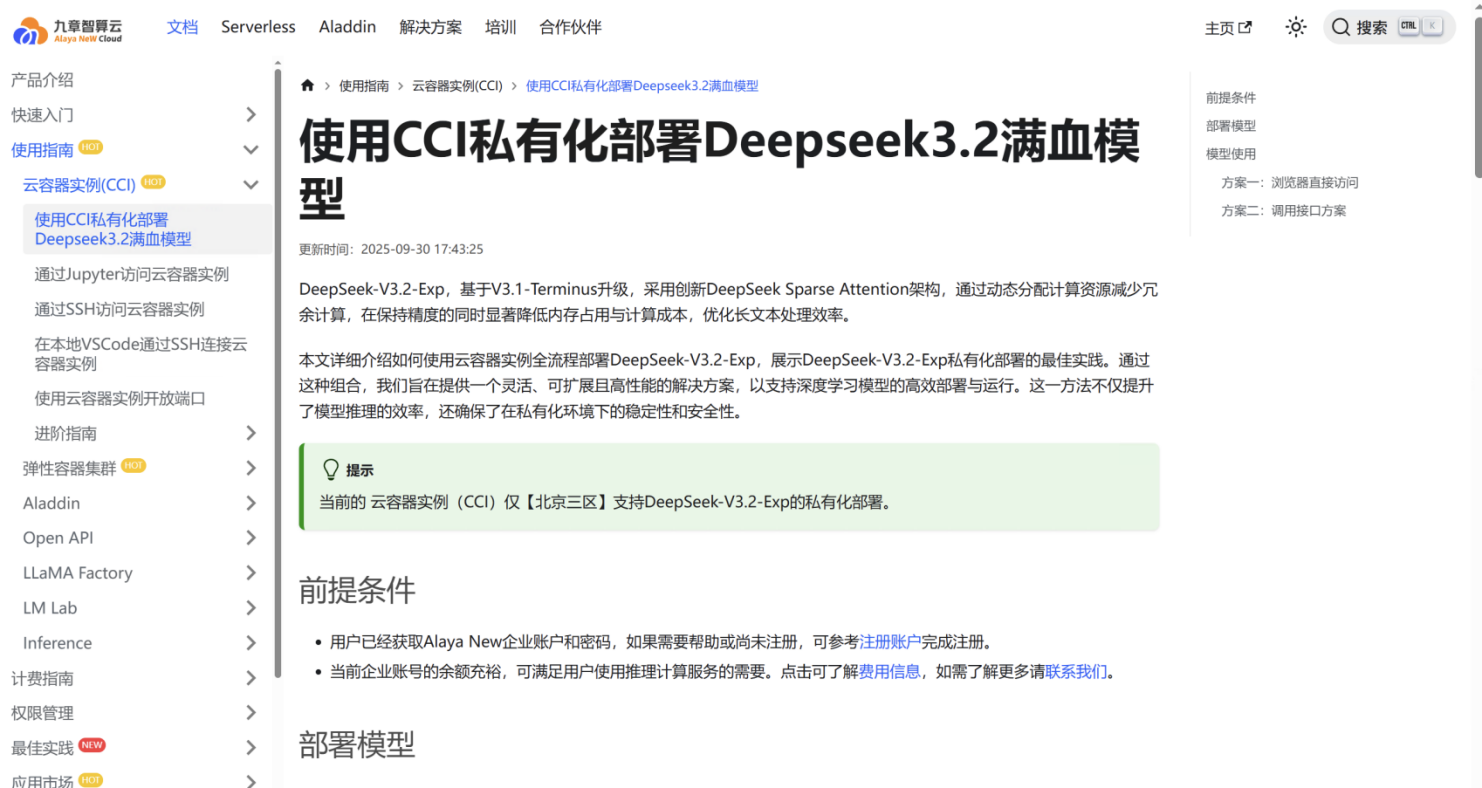Select 解决方案 in top navigation
Image resolution: width=1482 pixels, height=788 pixels.
click(x=430, y=27)
